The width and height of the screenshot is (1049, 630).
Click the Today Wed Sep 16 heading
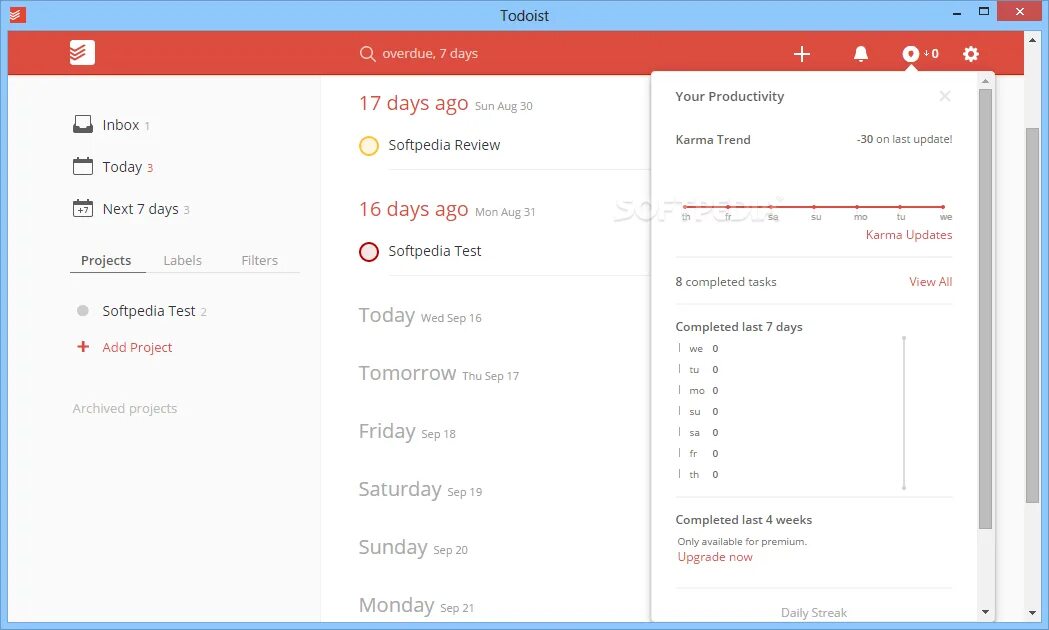pyautogui.click(x=420, y=315)
